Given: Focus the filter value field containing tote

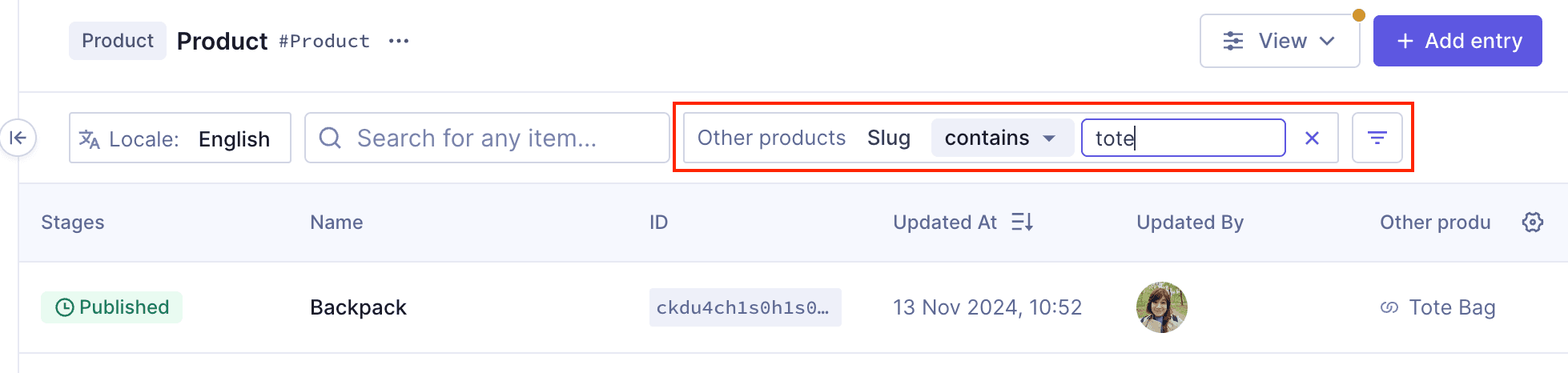Looking at the screenshot, I should tap(1183, 138).
